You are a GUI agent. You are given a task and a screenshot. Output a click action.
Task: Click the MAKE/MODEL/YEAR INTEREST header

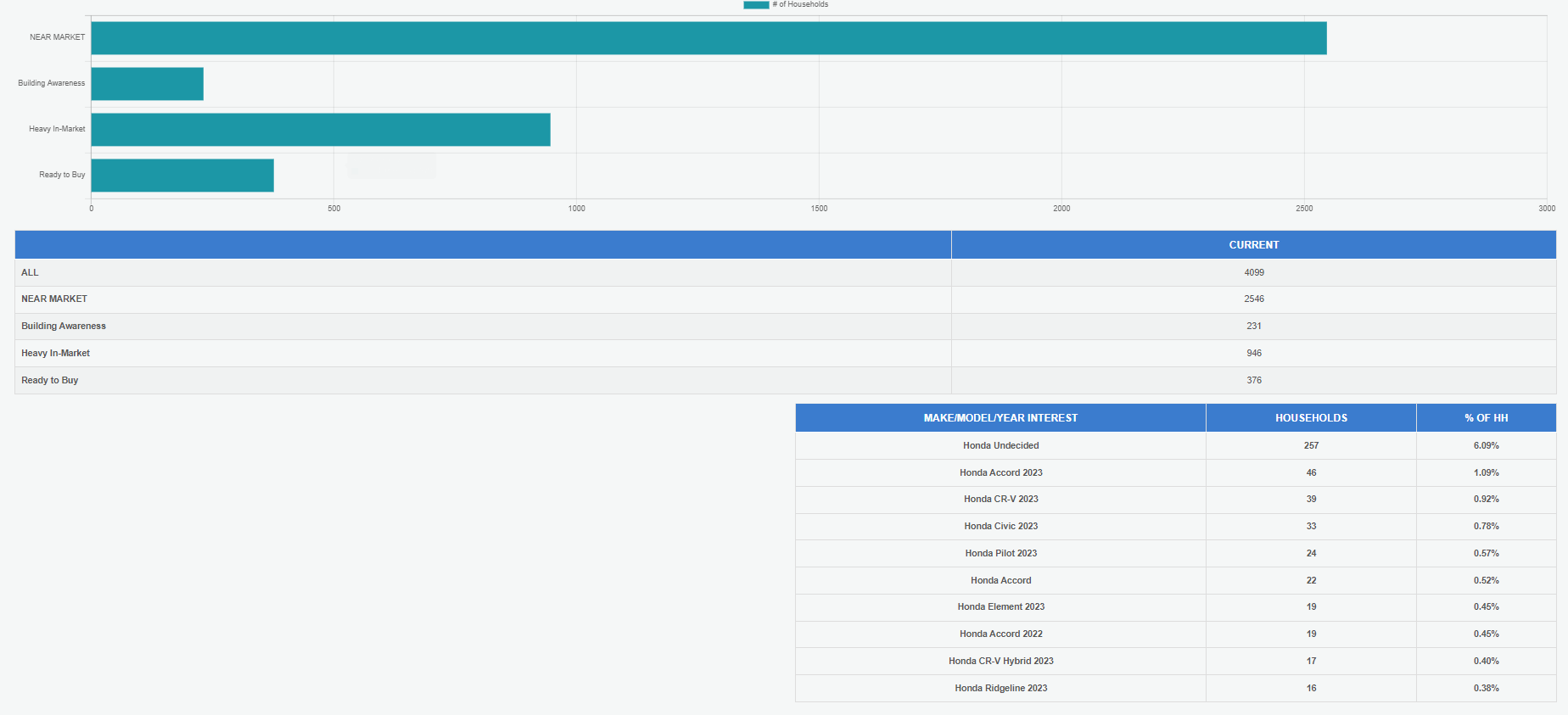[x=1000, y=418]
